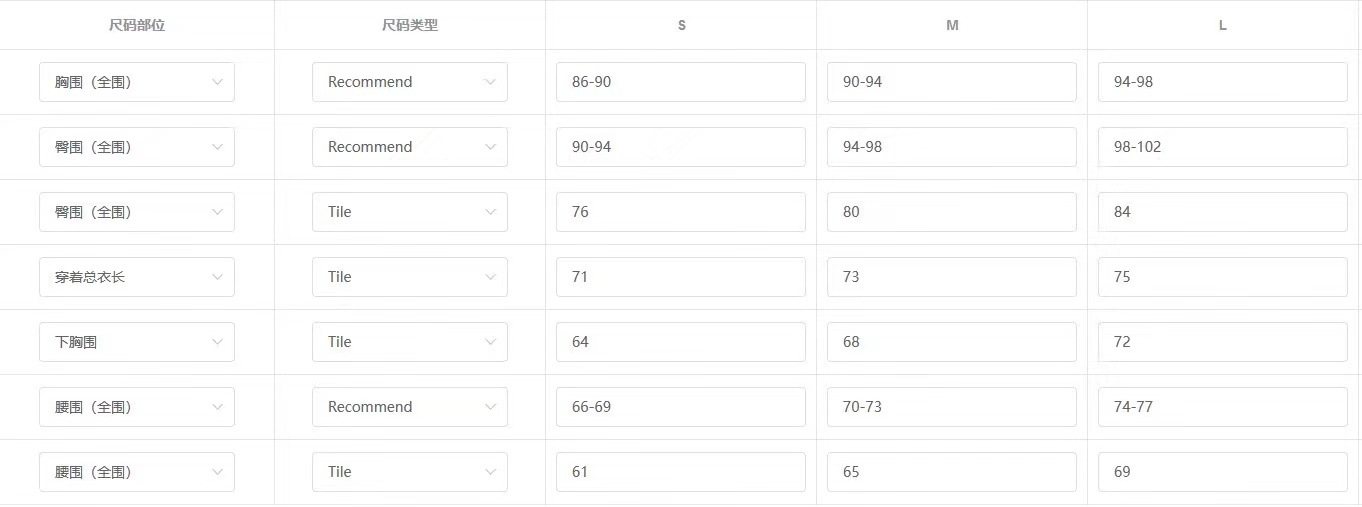
Task: Click the 尺码类型 column header
Action: pos(410,25)
